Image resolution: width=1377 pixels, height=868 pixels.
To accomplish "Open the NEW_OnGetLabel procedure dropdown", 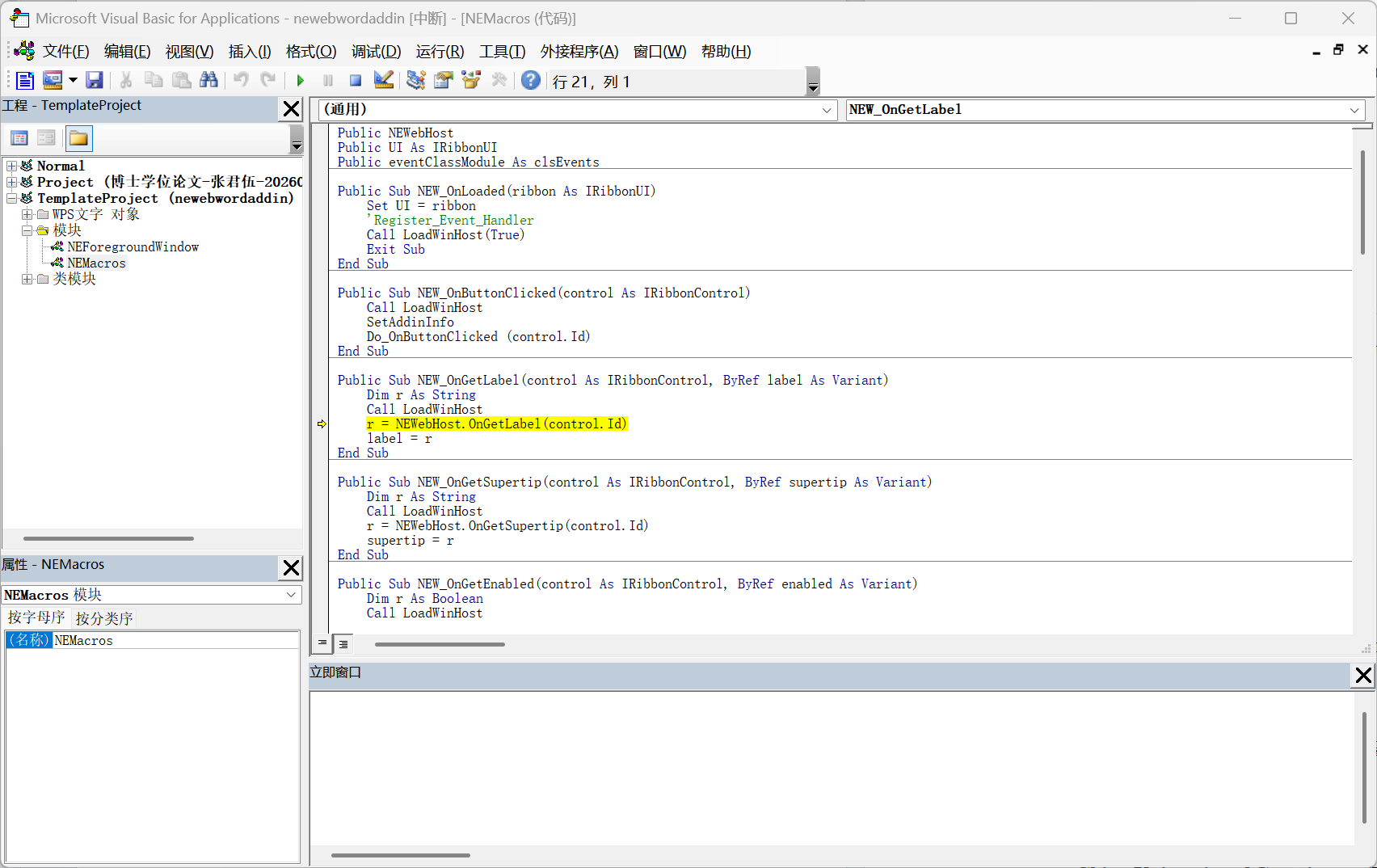I will 1354,110.
